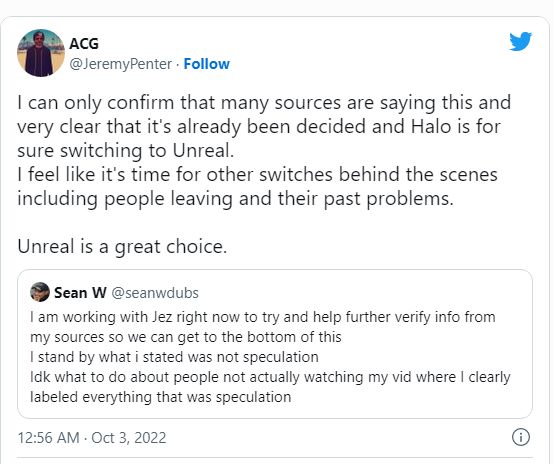Image resolution: width=554 pixels, height=464 pixels.
Task: Open Sean W's small avatar
Action: tap(40, 292)
